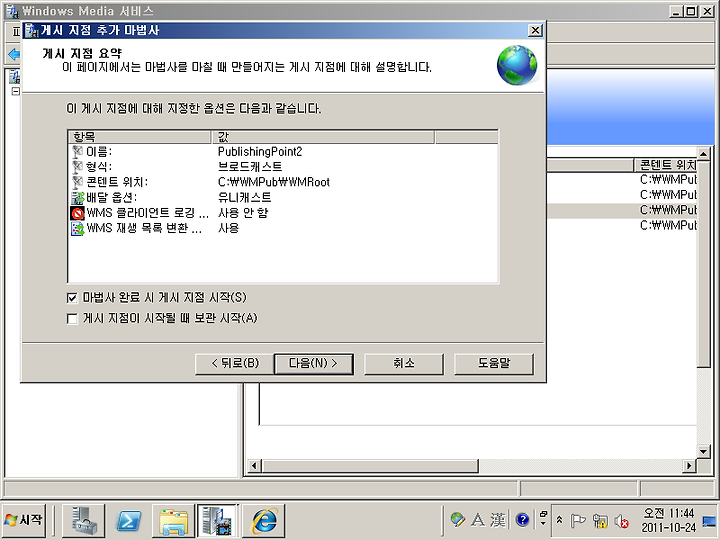The image size is (720, 540).
Task: Click the 값 column header
Action: (x=323, y=137)
